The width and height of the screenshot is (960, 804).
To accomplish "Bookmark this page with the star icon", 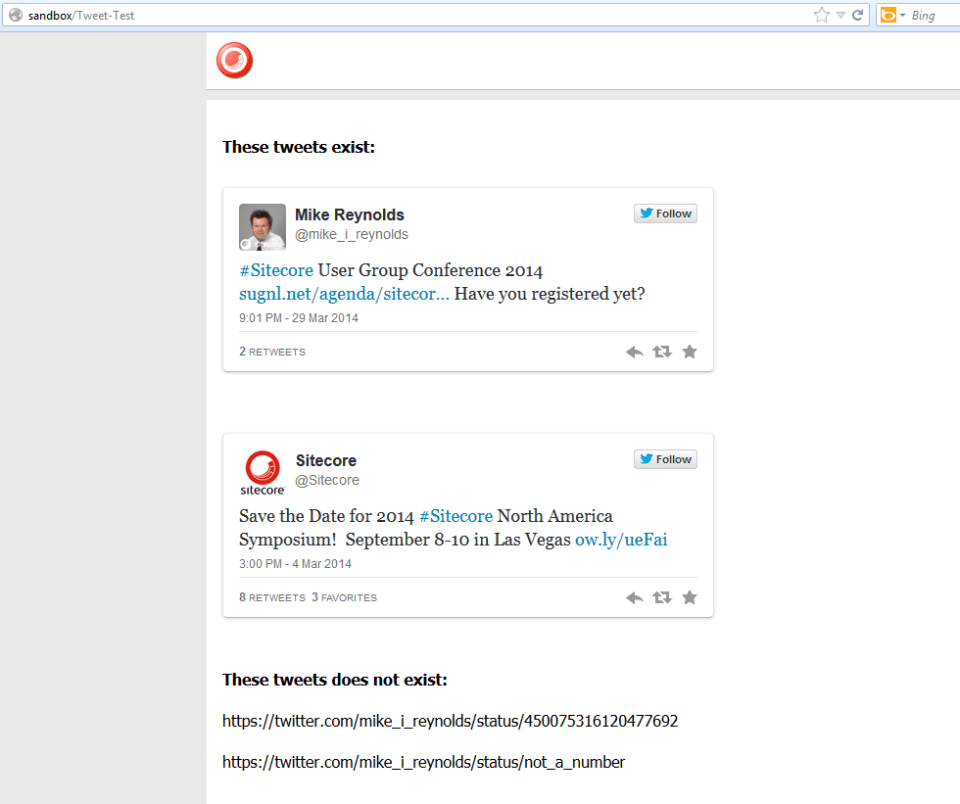I will coord(822,15).
